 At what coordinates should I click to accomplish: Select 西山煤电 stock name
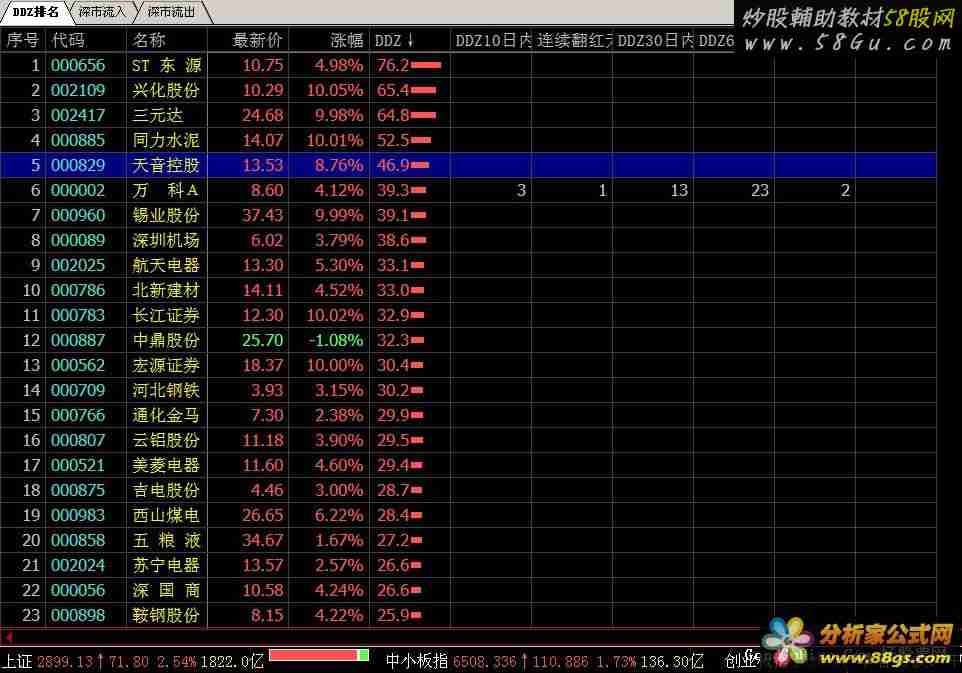(166, 515)
